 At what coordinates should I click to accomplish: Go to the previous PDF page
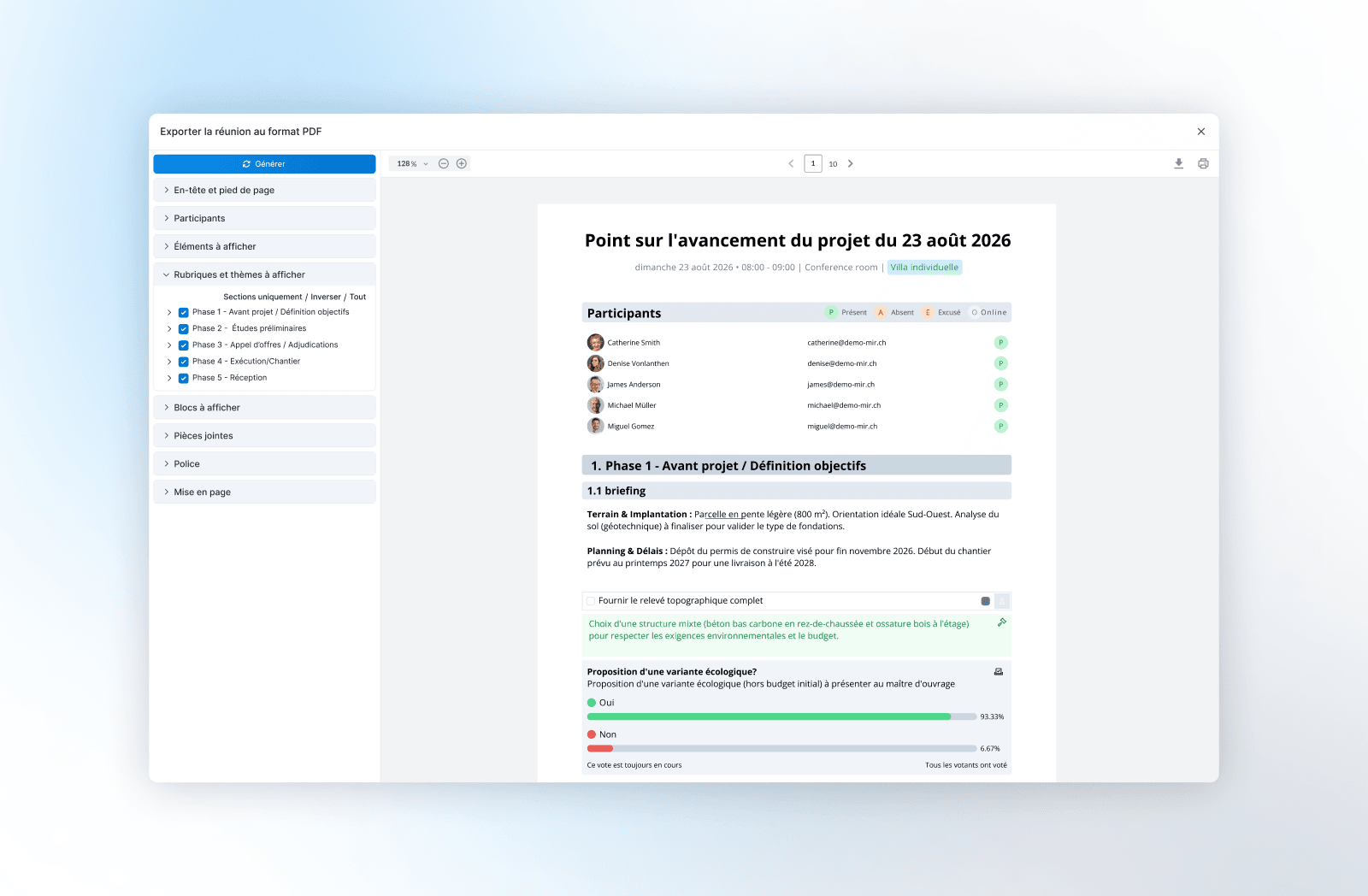tap(791, 163)
